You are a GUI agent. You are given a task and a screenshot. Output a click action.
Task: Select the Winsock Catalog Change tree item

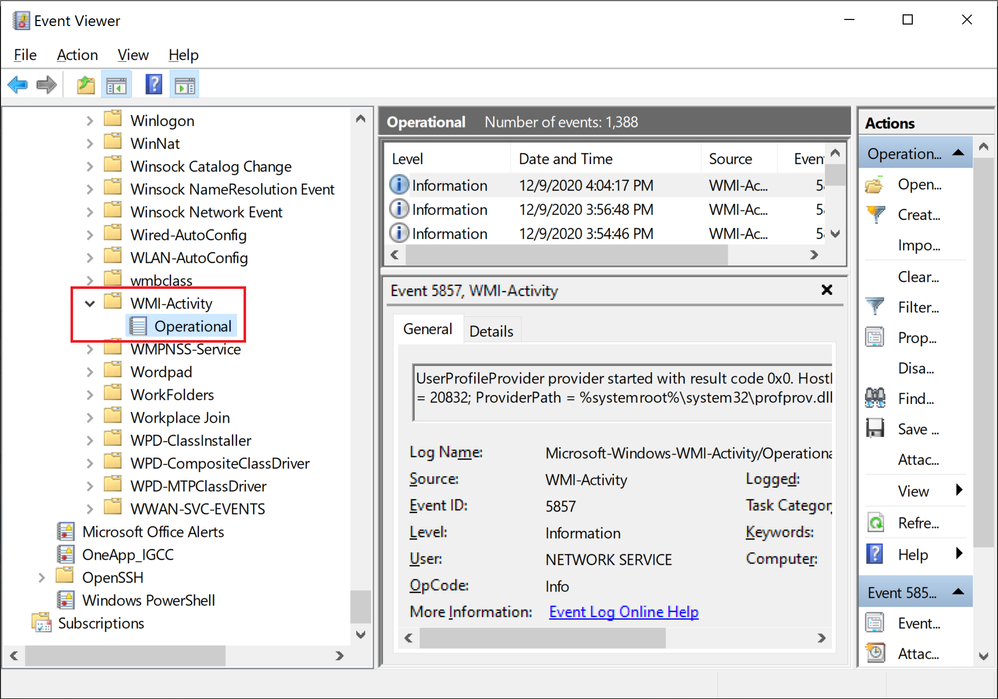pos(211,166)
